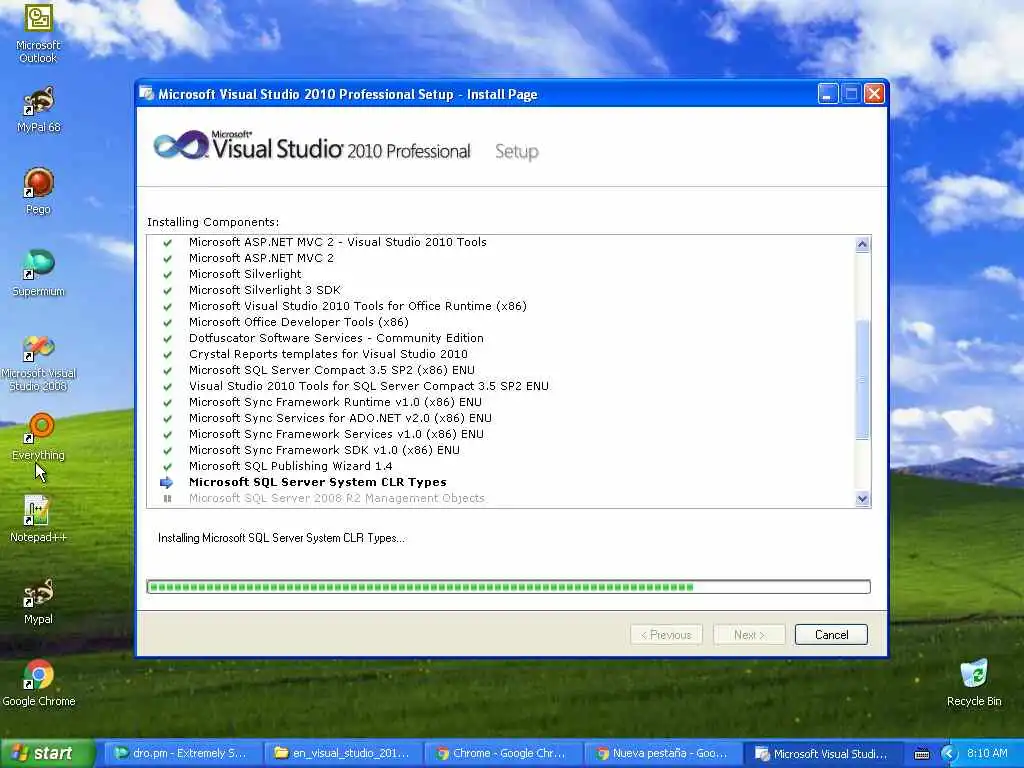
Task: Click the Installing Components label
Action: [x=213, y=222]
